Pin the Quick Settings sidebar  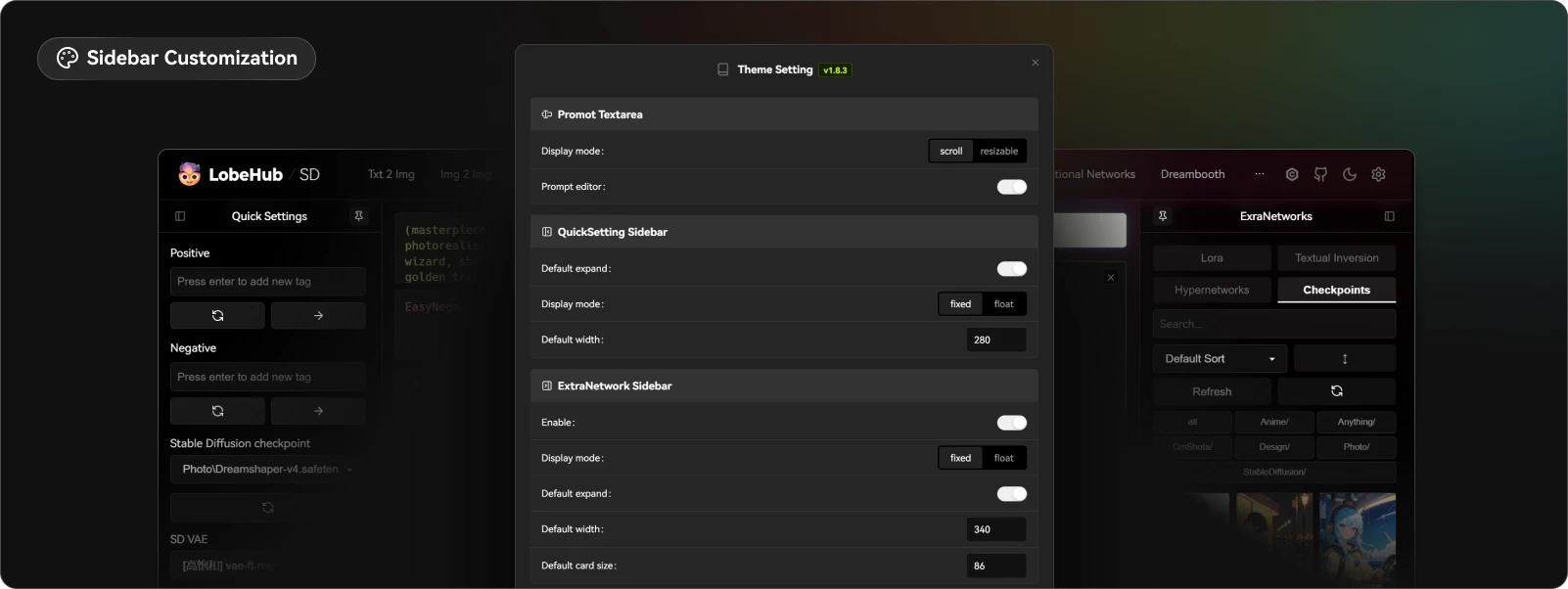point(358,216)
